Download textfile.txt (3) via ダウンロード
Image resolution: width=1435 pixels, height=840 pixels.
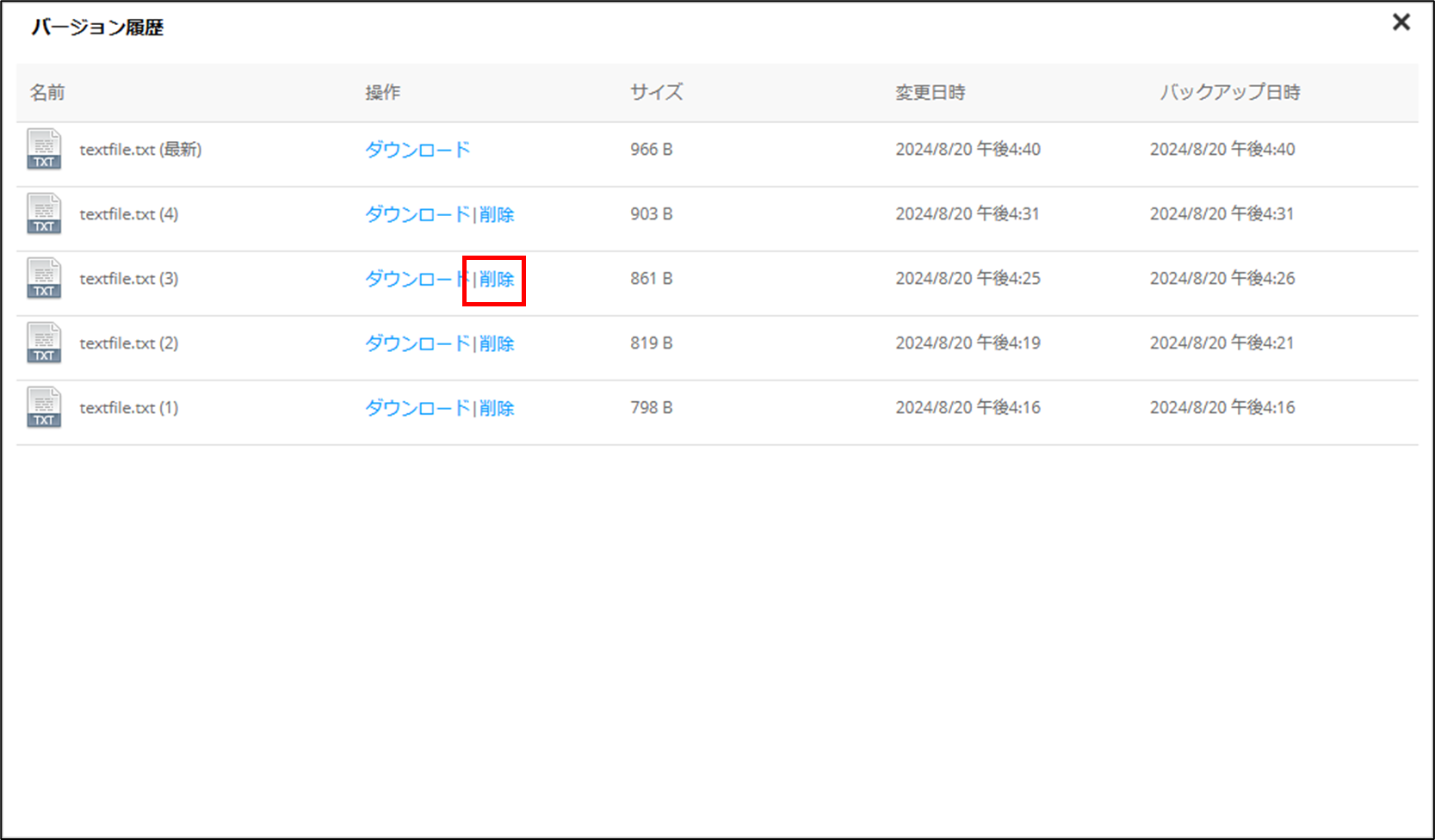[418, 279]
